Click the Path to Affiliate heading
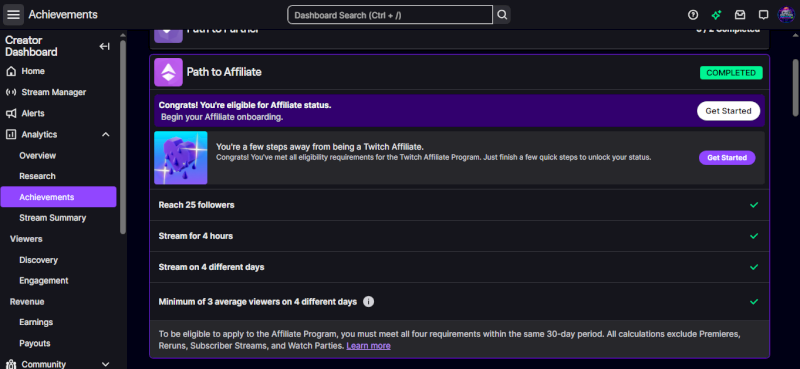 [224, 72]
